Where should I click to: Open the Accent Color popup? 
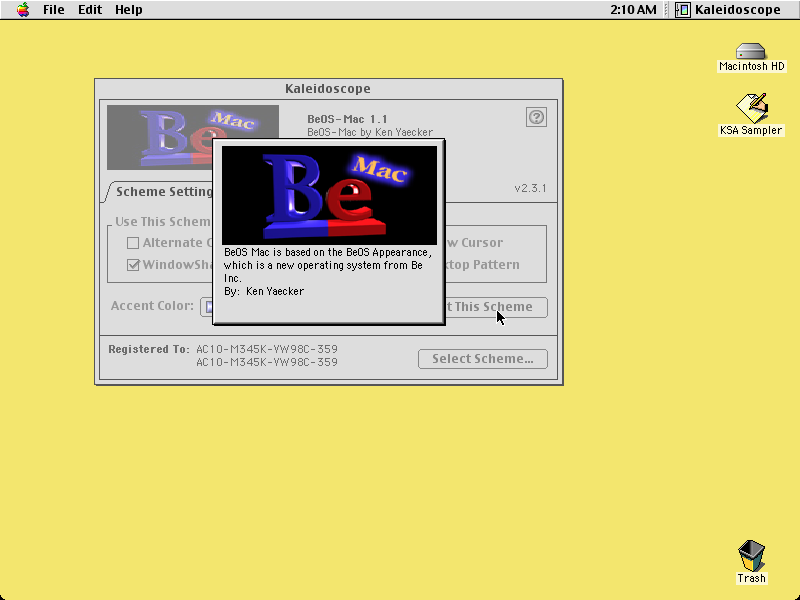(207, 307)
